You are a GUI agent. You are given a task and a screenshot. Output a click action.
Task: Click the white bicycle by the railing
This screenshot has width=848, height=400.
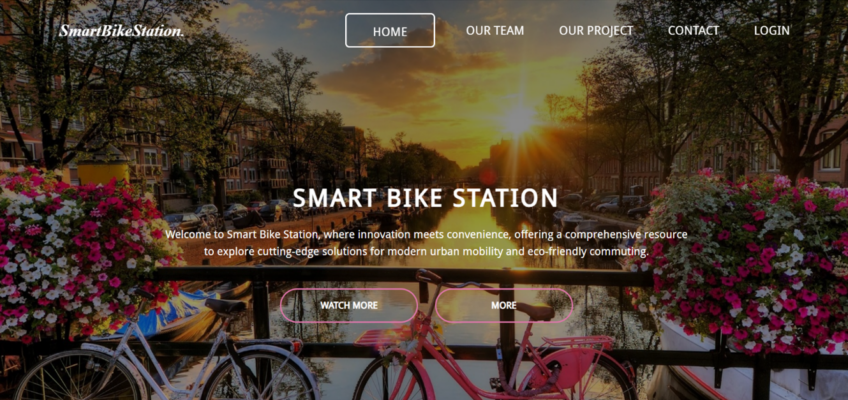click(x=168, y=351)
